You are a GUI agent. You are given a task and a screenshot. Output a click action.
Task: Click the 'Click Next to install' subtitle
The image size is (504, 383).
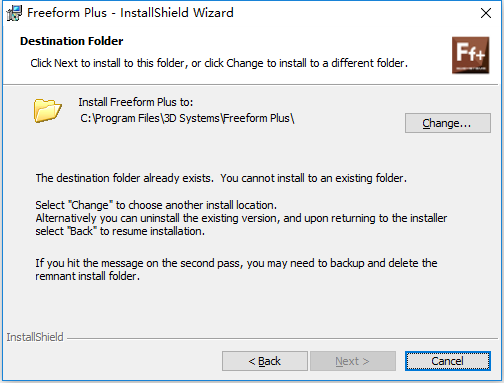tap(219, 63)
